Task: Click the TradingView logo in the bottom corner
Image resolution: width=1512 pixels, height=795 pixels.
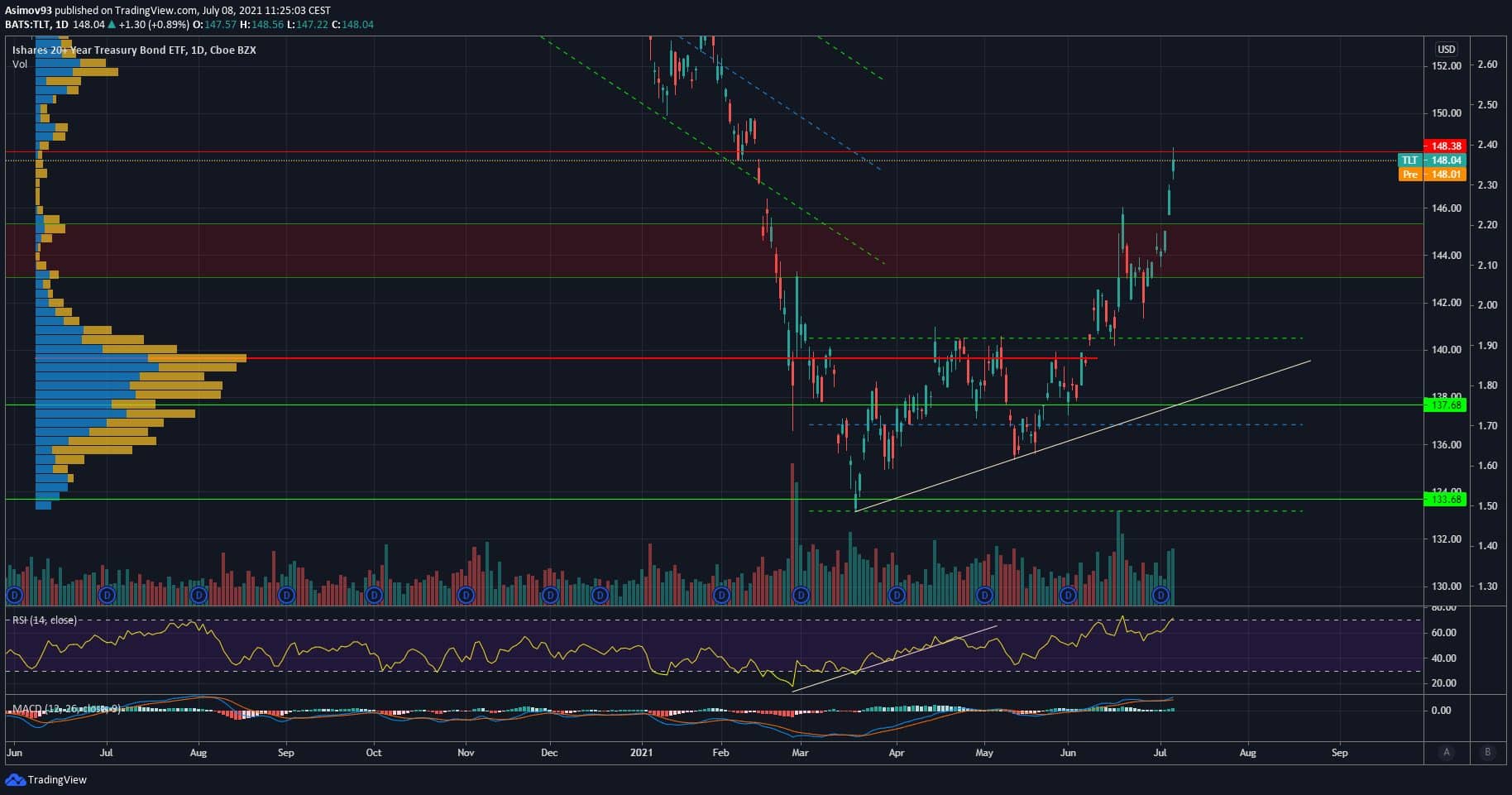Action: (46, 780)
